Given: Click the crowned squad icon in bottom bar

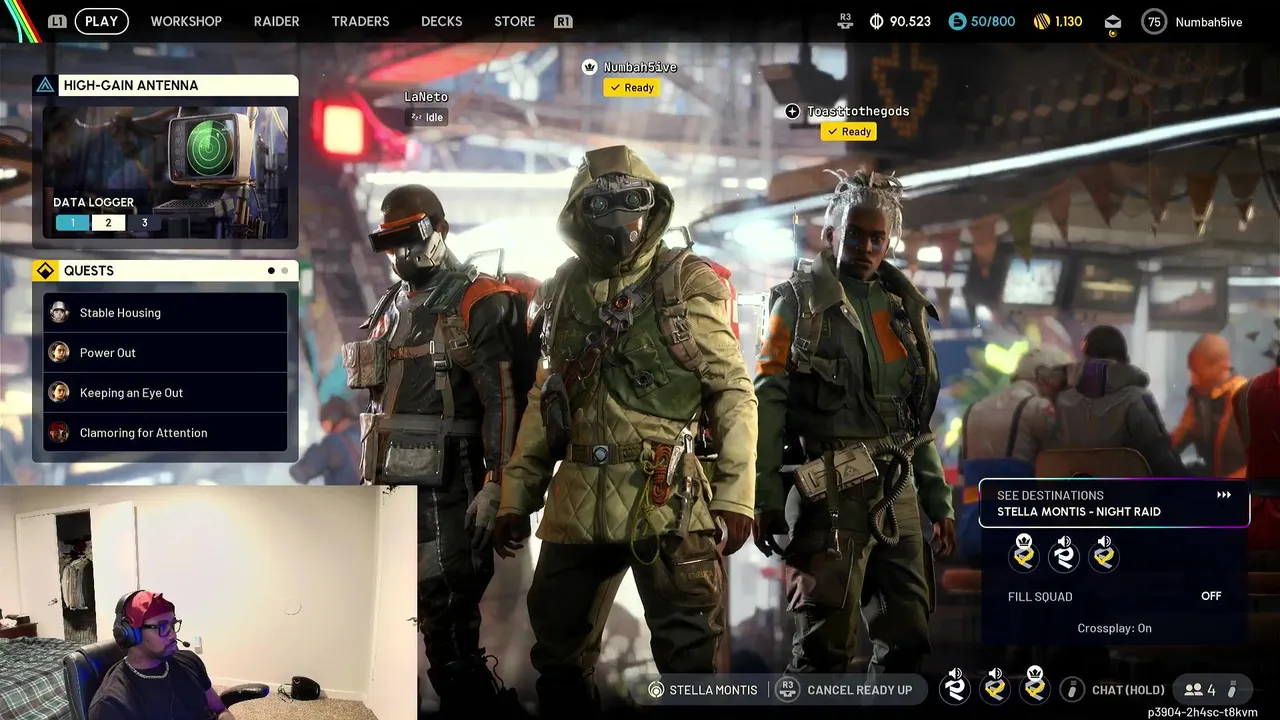Looking at the screenshot, I should coord(1035,686).
